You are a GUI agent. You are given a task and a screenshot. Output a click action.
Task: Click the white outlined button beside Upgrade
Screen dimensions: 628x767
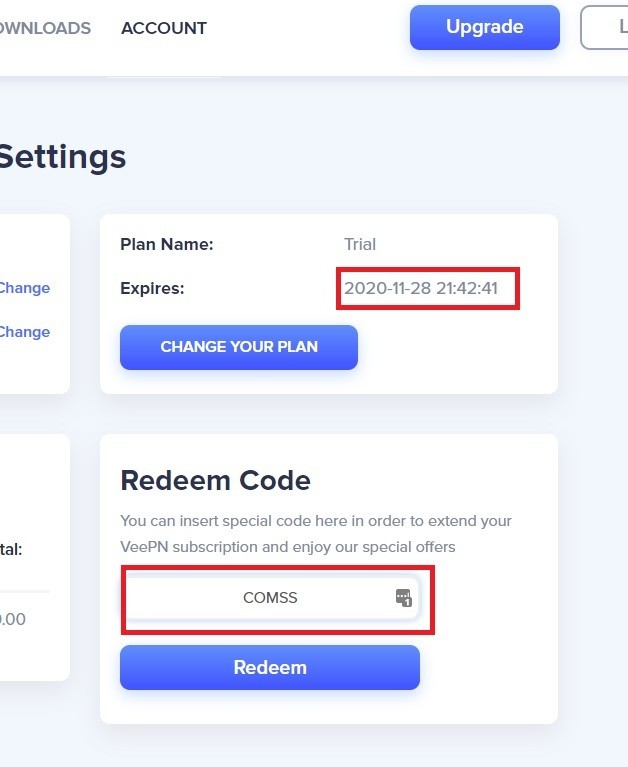[x=604, y=27]
